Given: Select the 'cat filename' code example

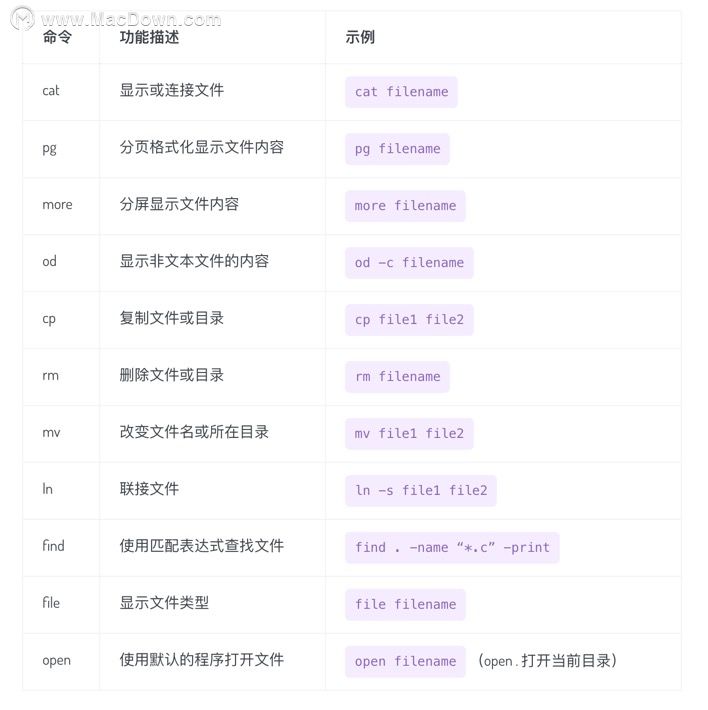Looking at the screenshot, I should pyautogui.click(x=401, y=92).
